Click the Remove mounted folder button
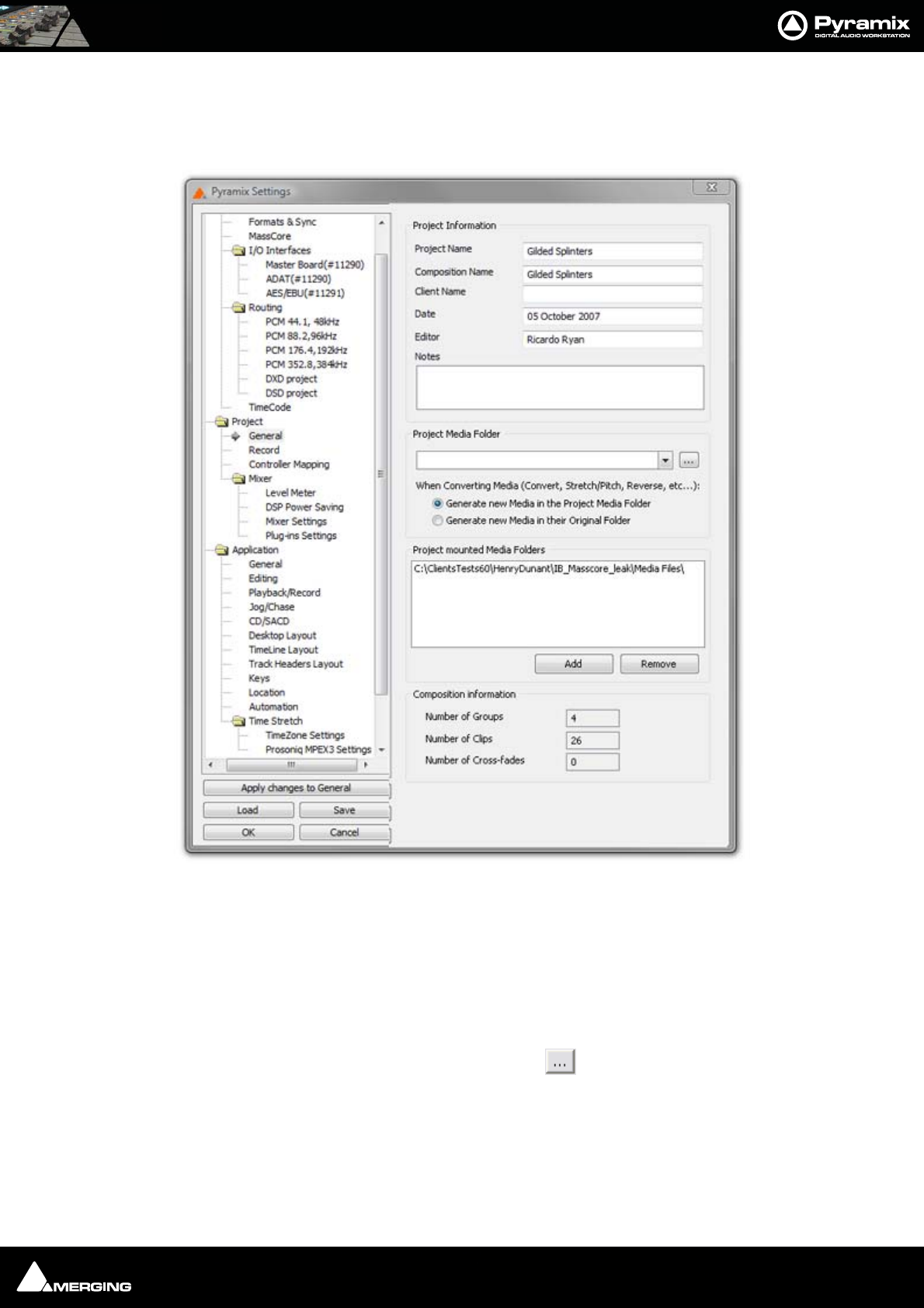924x1308 pixels. coord(659,664)
